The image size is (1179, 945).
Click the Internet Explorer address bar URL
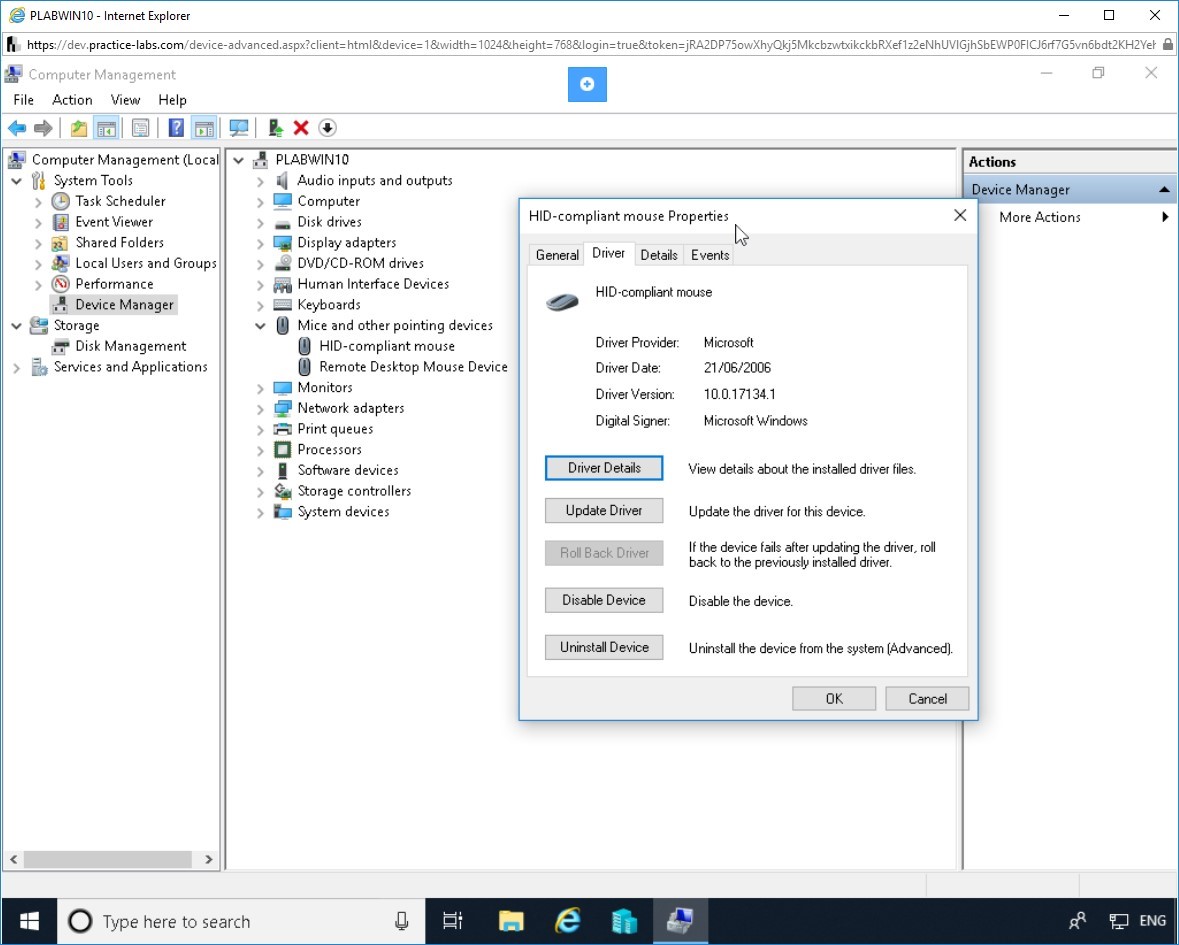590,44
